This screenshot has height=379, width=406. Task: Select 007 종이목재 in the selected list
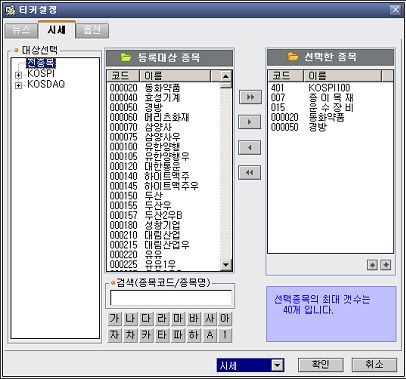pyautogui.click(x=330, y=98)
